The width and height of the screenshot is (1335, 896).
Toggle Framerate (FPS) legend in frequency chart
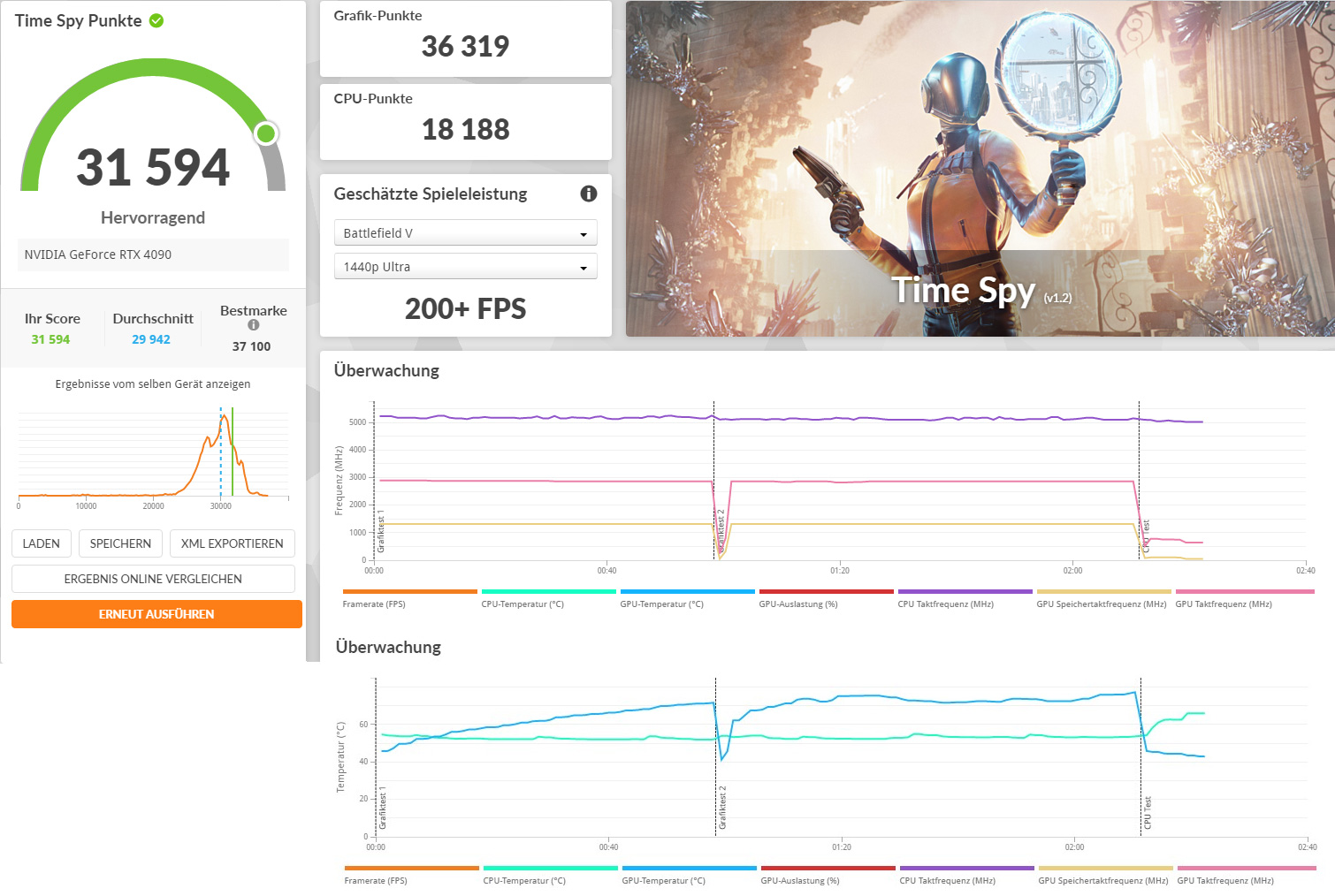pyautogui.click(x=409, y=598)
